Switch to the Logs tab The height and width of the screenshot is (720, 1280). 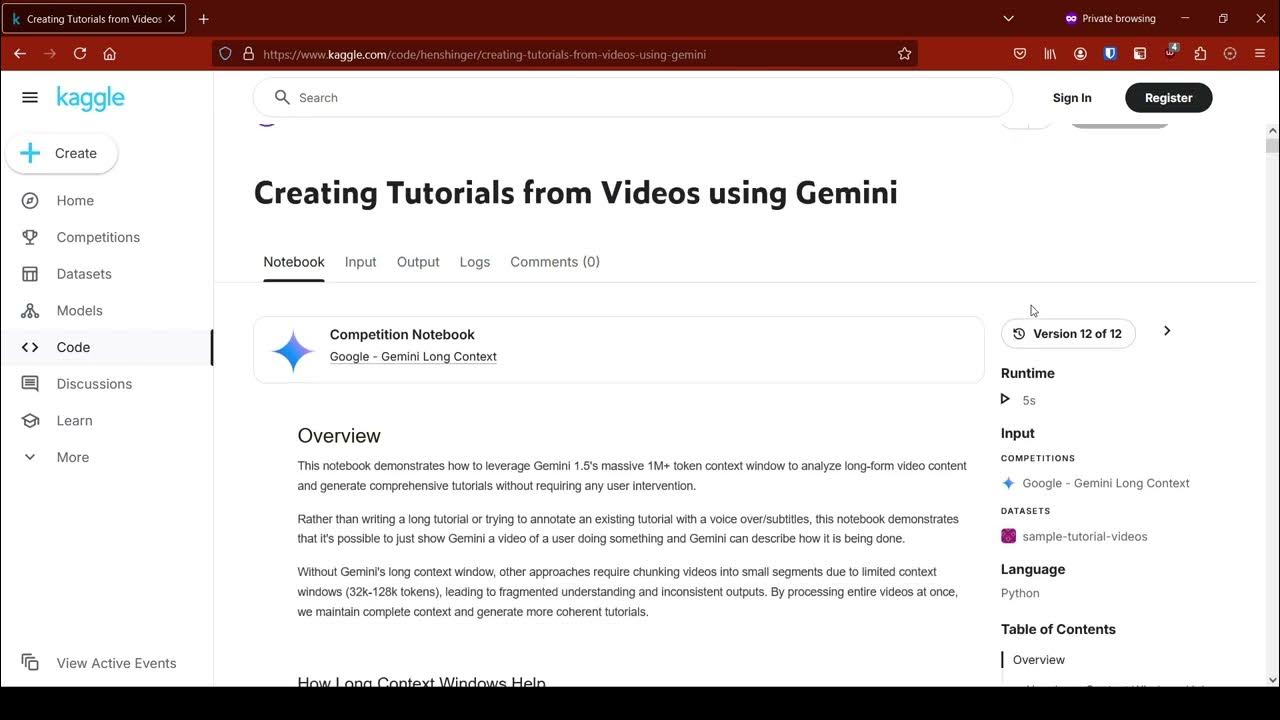point(475,262)
